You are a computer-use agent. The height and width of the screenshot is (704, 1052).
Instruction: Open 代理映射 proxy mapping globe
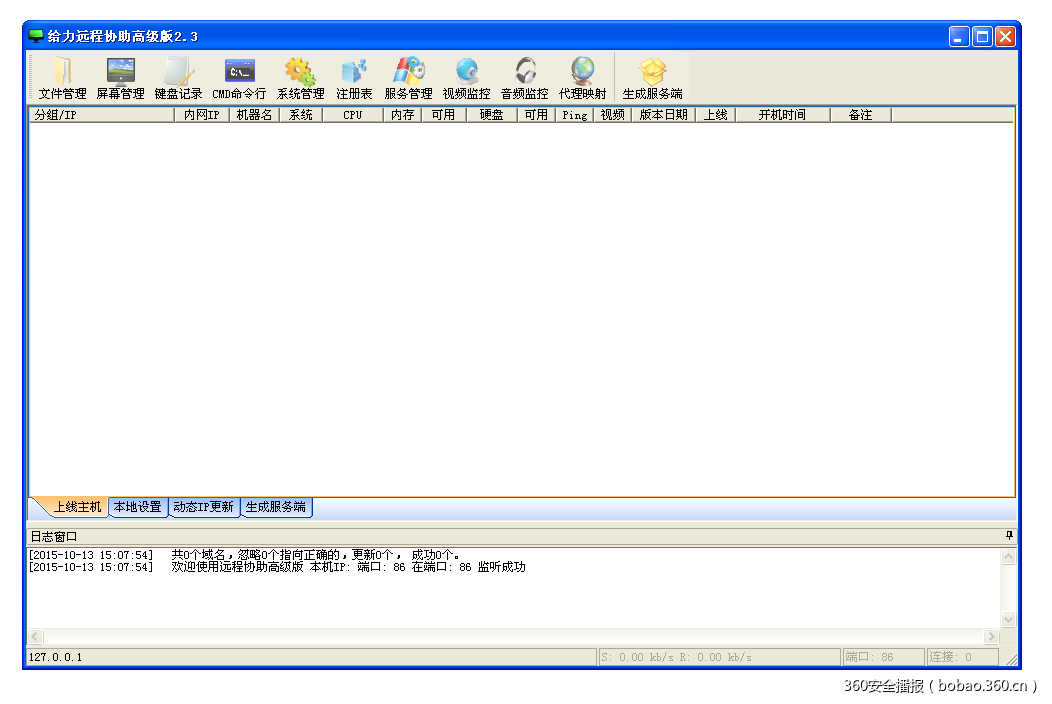582,78
